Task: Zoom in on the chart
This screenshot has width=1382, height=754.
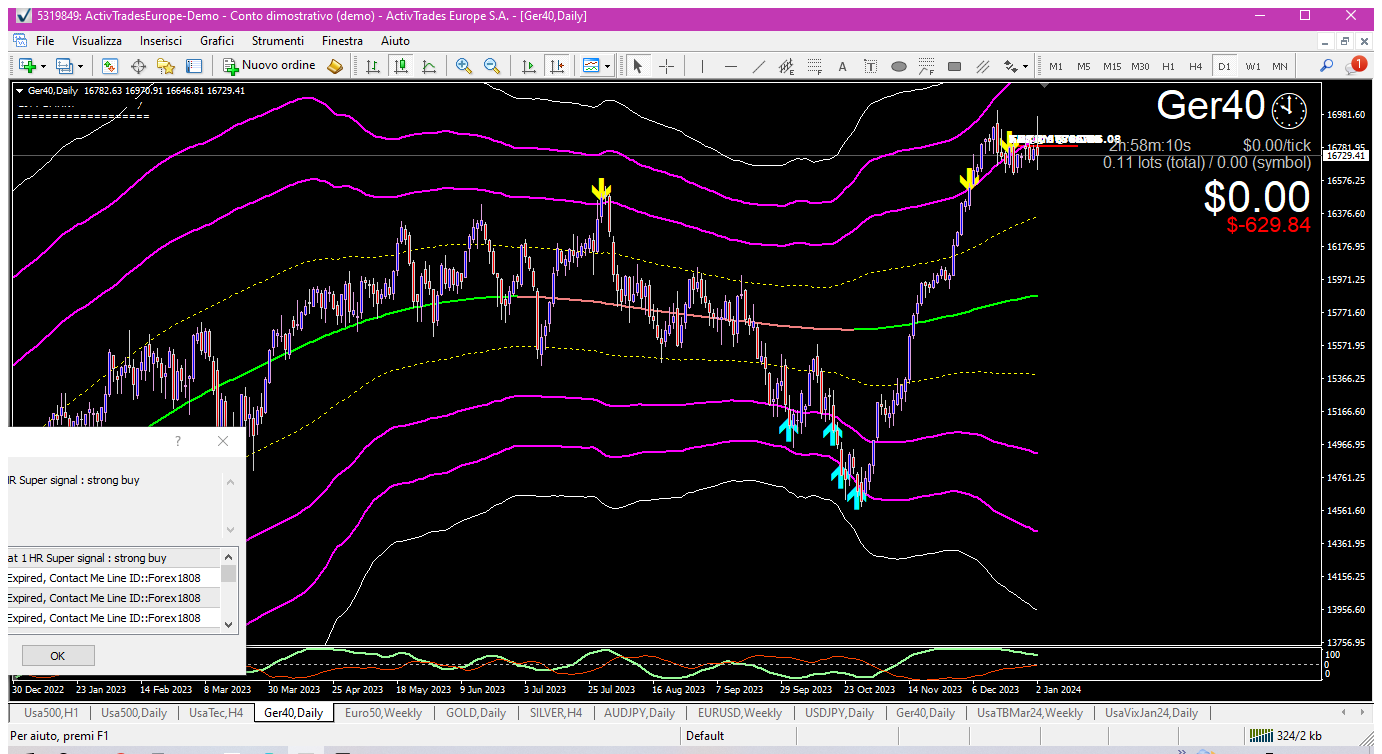Action: point(464,66)
